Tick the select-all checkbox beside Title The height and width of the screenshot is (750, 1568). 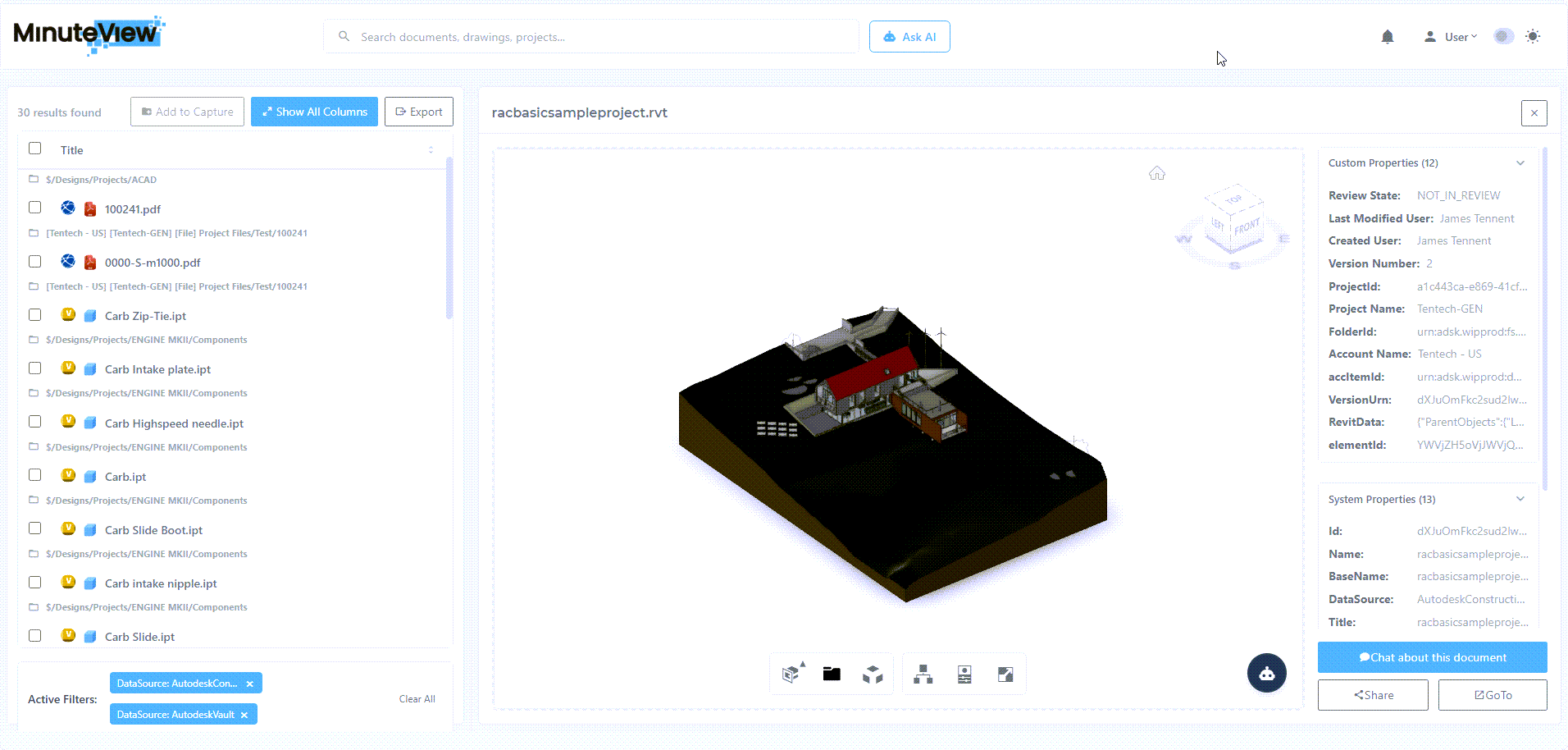coord(35,149)
